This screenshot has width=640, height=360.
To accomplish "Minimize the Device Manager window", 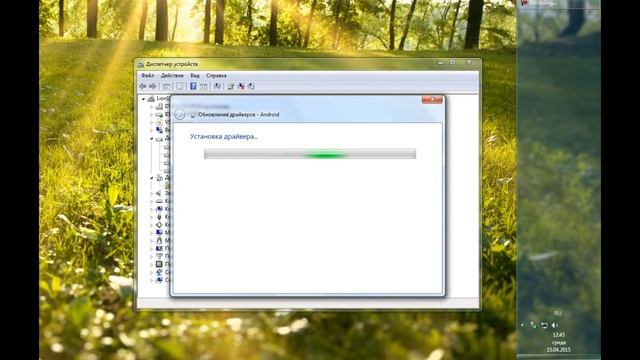I will [x=440, y=62].
